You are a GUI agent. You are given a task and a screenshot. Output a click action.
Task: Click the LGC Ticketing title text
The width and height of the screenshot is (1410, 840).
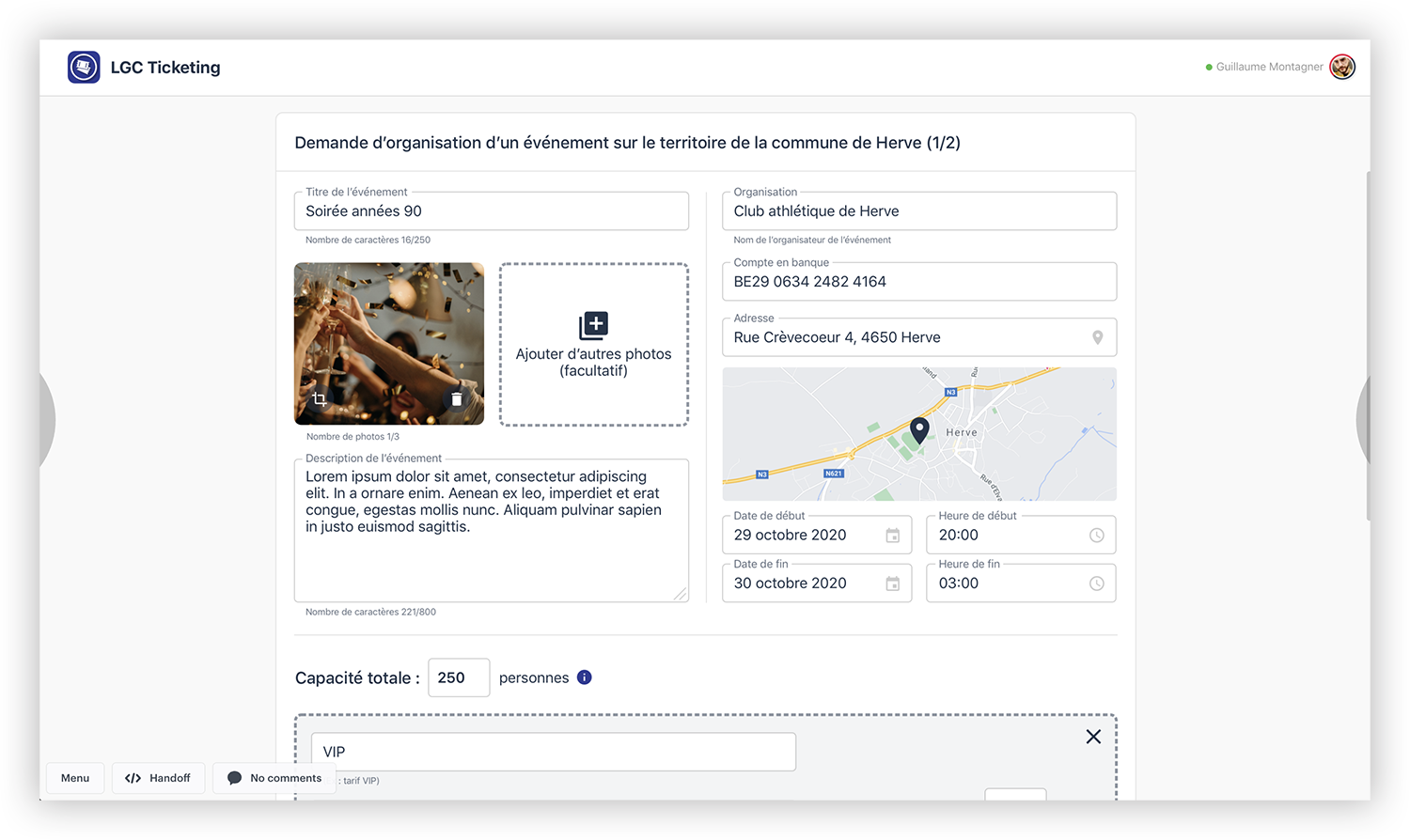click(165, 68)
